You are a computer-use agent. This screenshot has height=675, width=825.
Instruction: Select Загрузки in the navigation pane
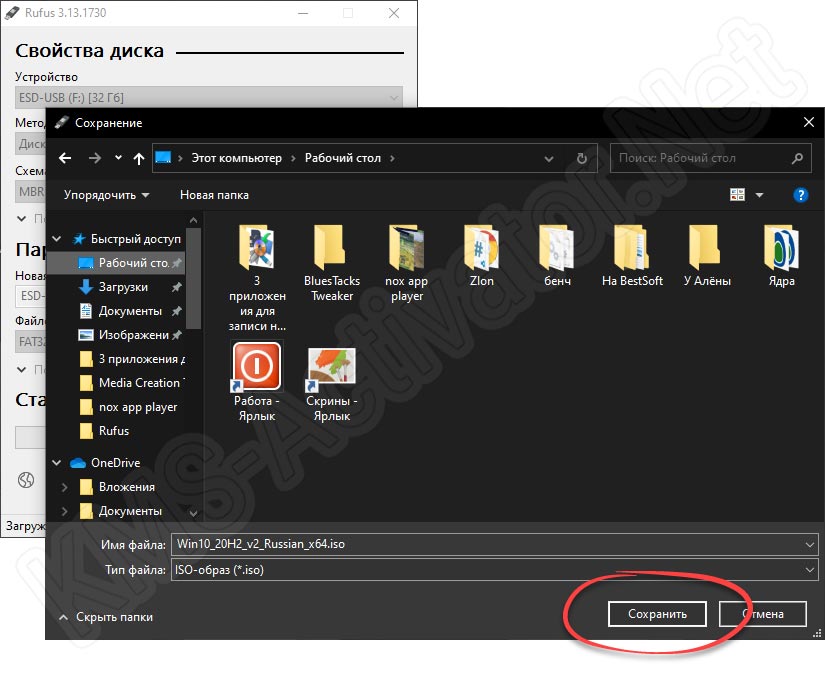click(123, 287)
